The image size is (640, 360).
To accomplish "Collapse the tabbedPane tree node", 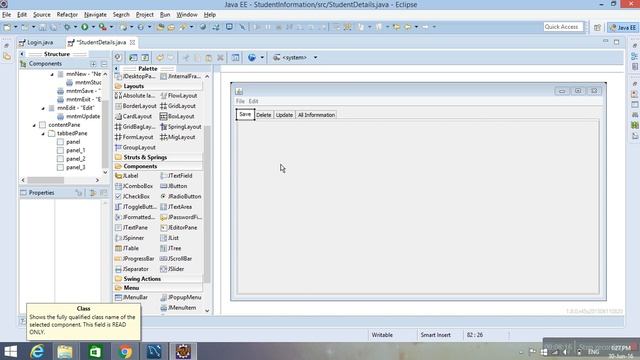I will click(43, 133).
